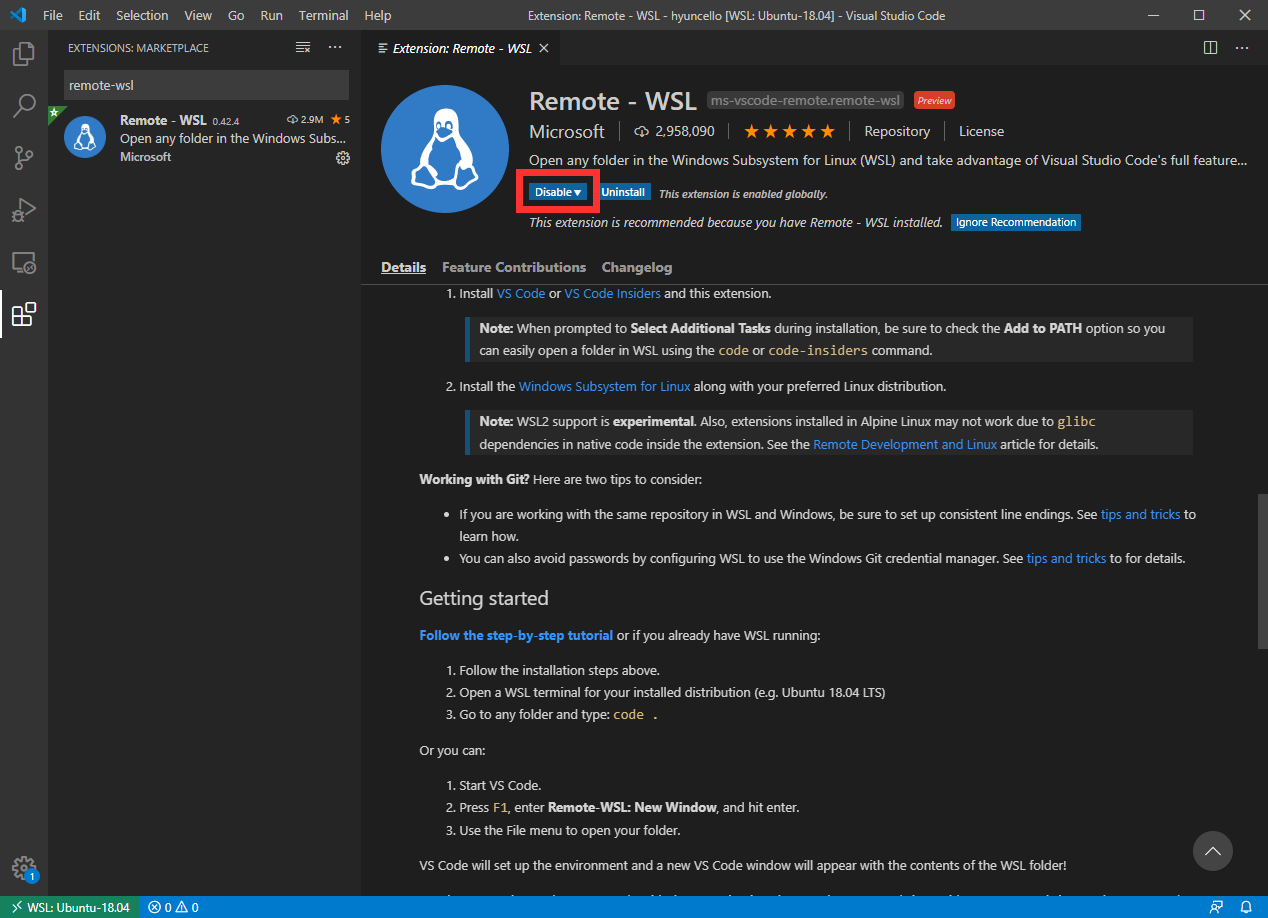Open the Edit menu
The height and width of the screenshot is (918, 1268).
tap(89, 16)
